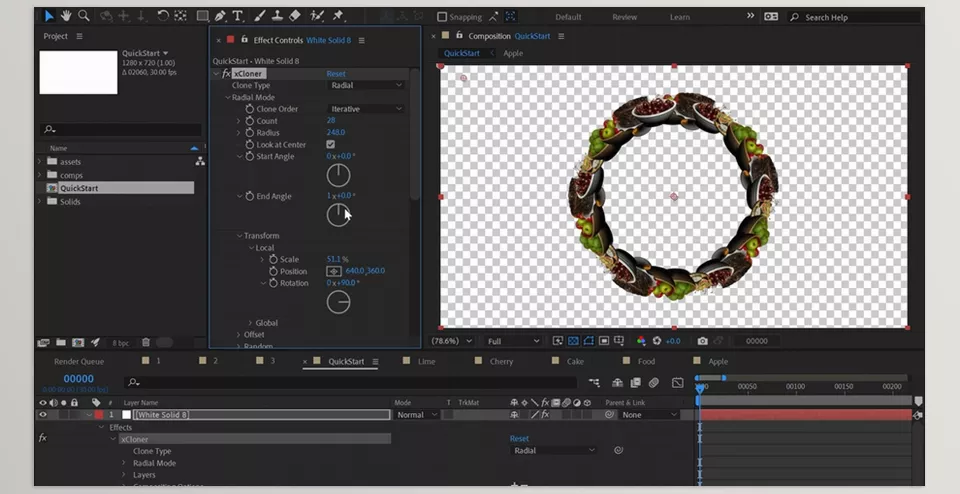Viewport: 960px width, 494px height.
Task: Click the End Angle dial
Action: click(338, 215)
